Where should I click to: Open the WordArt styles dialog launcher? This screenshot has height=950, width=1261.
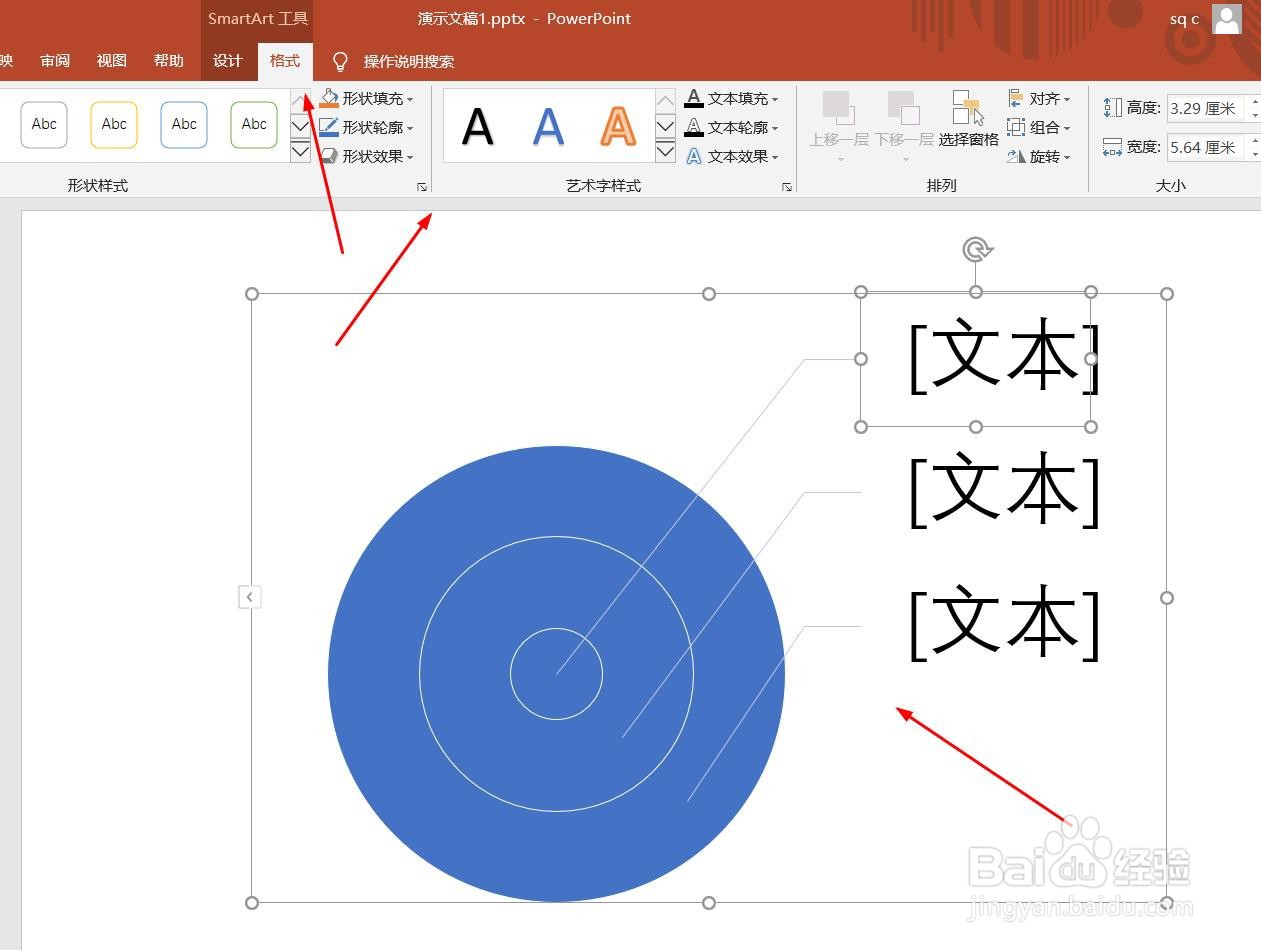tap(787, 187)
